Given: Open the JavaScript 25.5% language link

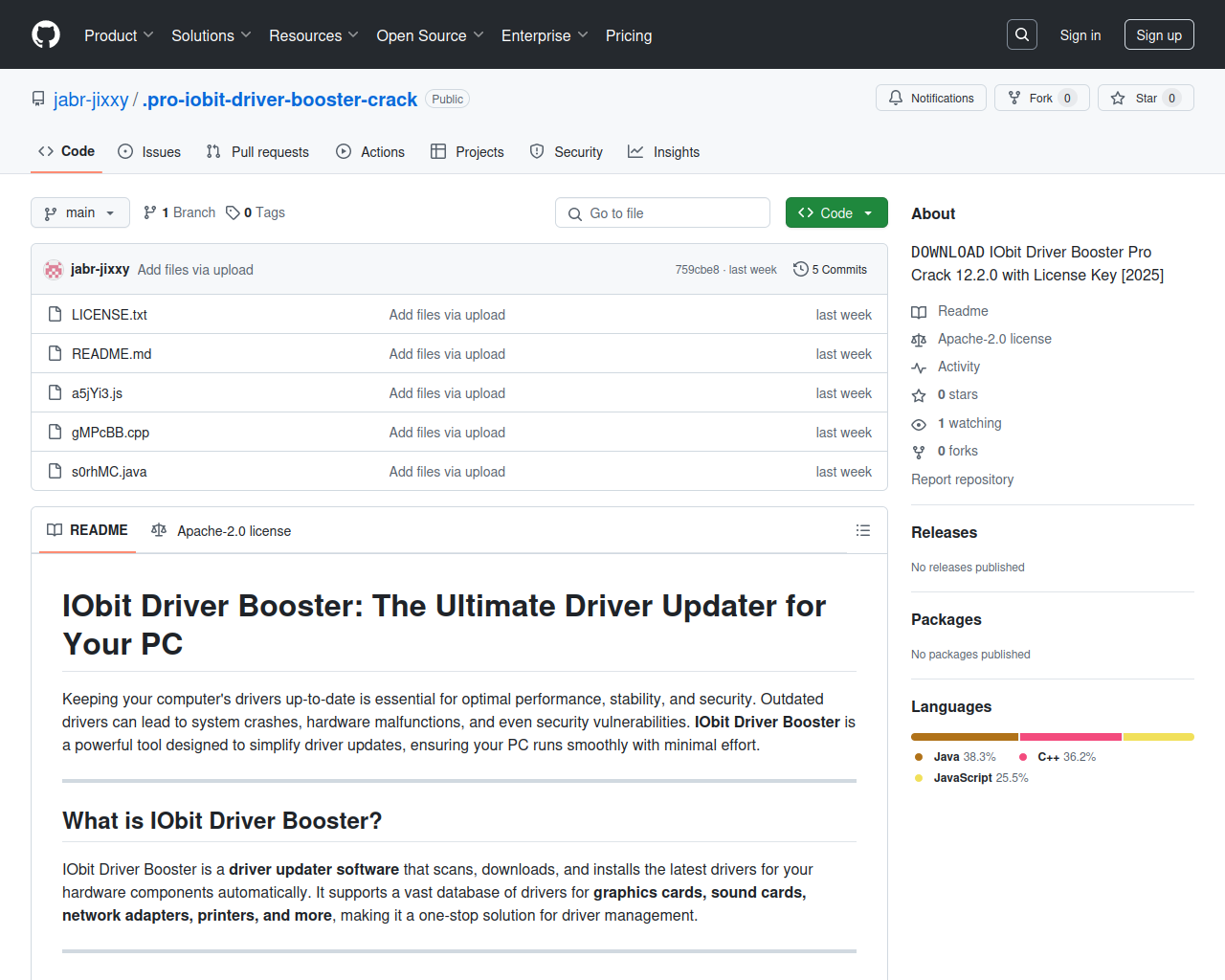Looking at the screenshot, I should [970, 778].
